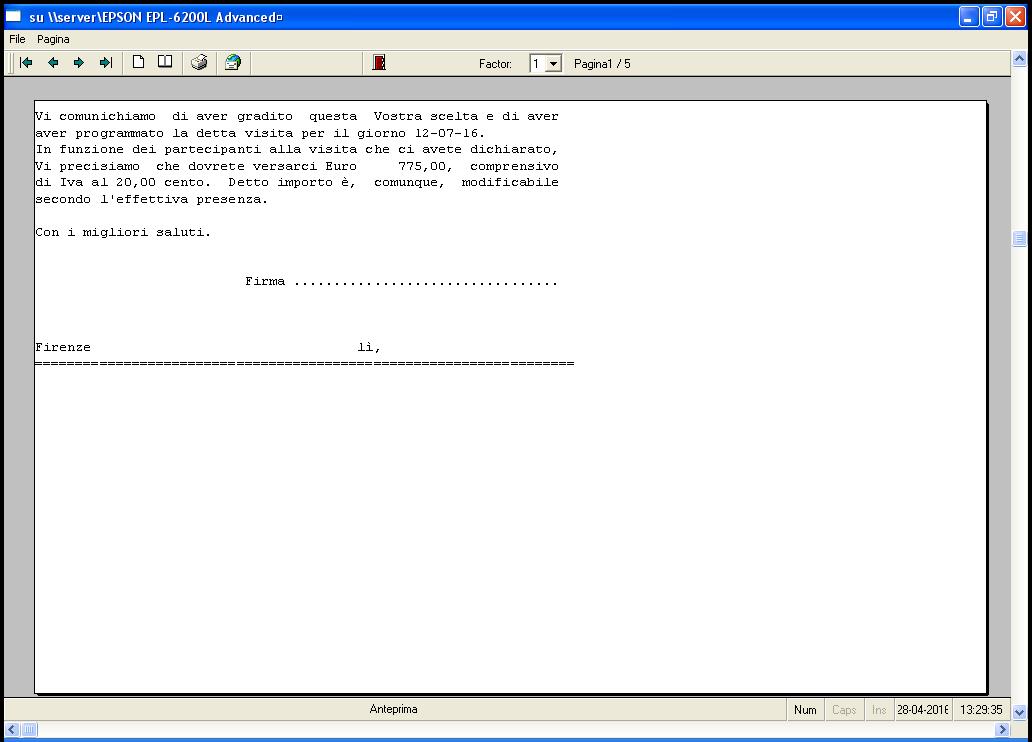
Task: Minimize the preview window
Action: 968,16
